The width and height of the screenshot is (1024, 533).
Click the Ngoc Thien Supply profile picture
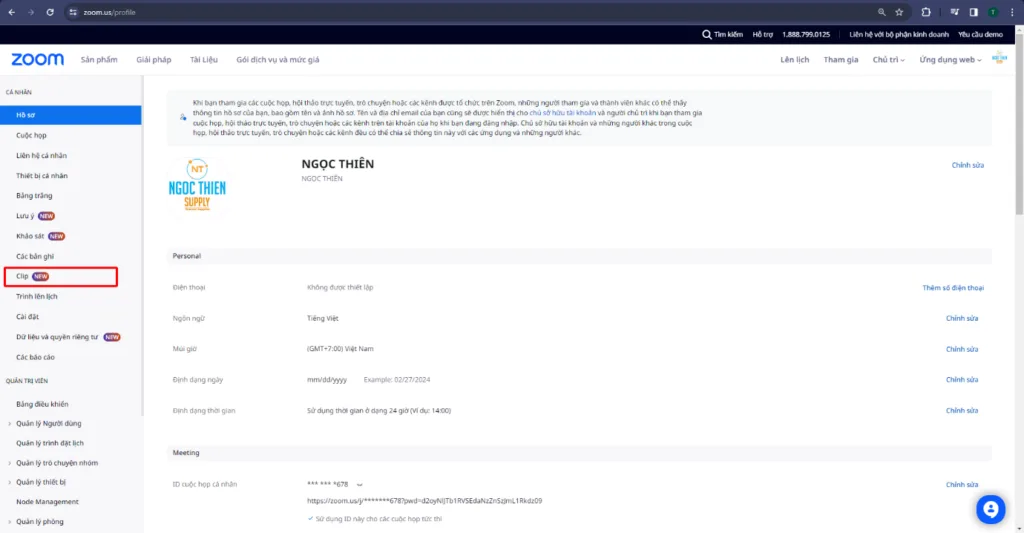click(x=197, y=185)
